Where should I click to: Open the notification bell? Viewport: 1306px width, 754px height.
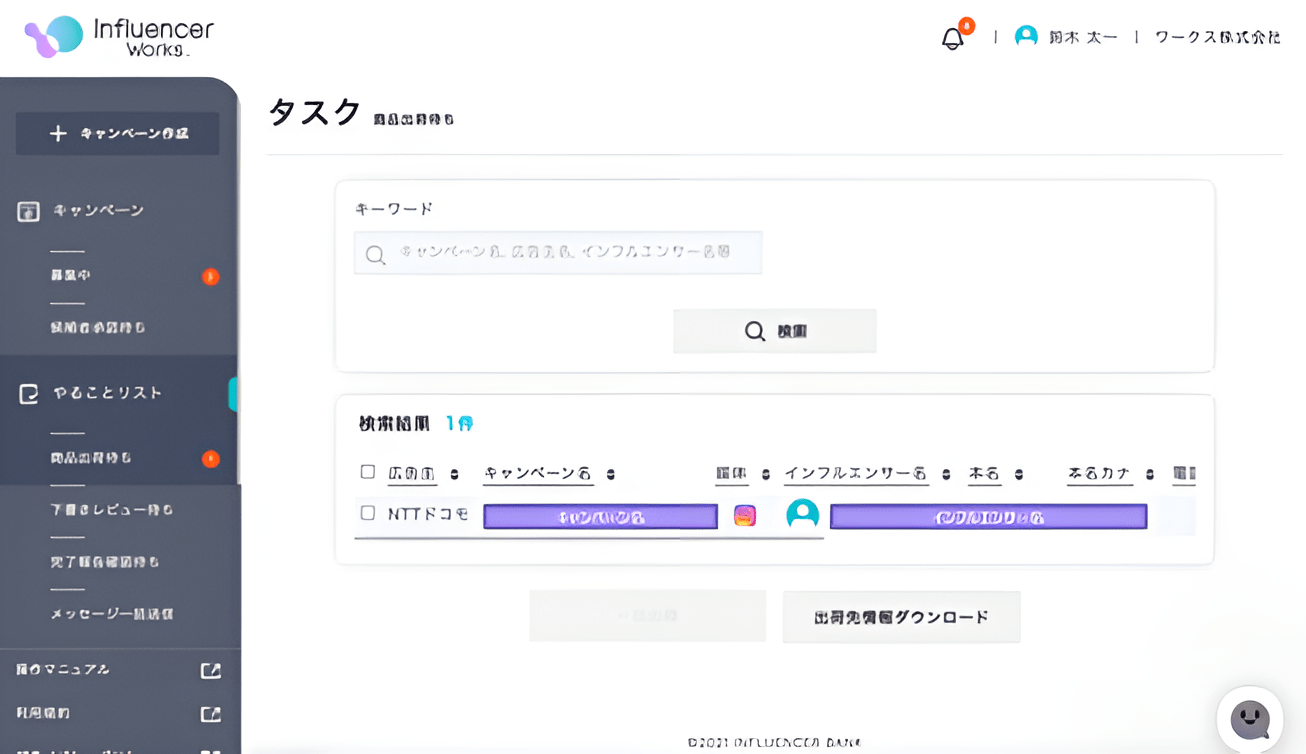952,38
